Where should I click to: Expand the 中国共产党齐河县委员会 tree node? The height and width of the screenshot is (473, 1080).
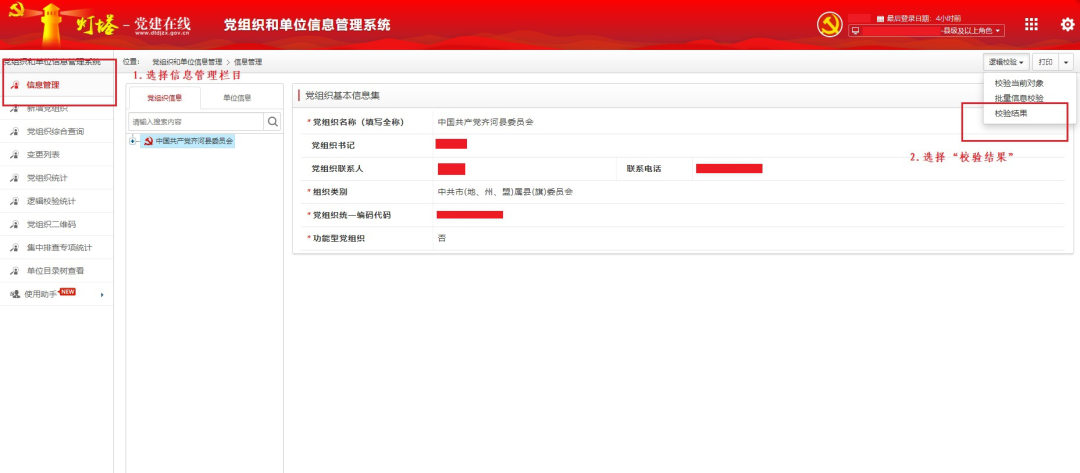click(133, 141)
